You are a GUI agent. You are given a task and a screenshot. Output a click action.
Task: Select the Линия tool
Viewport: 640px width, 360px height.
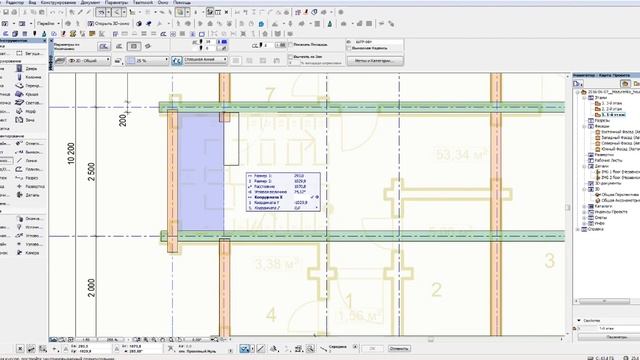(27, 161)
